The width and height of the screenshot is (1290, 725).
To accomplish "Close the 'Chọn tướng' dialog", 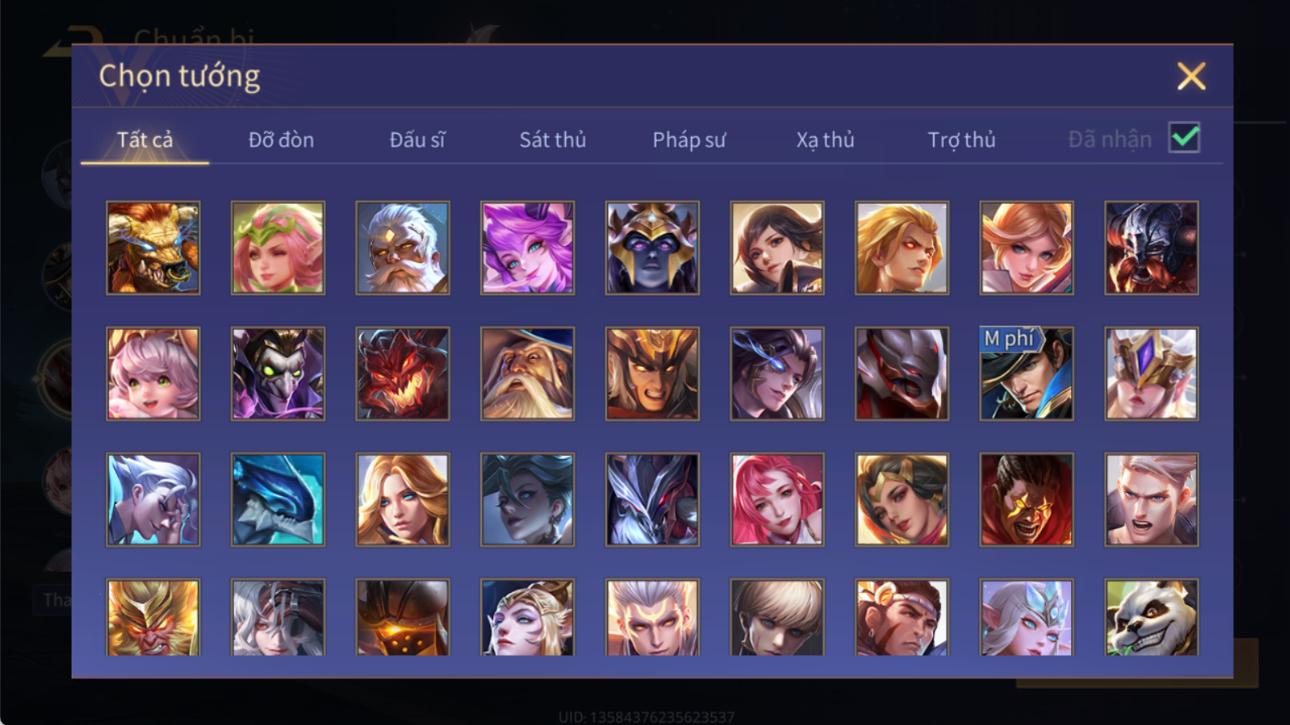I will click(x=1191, y=76).
